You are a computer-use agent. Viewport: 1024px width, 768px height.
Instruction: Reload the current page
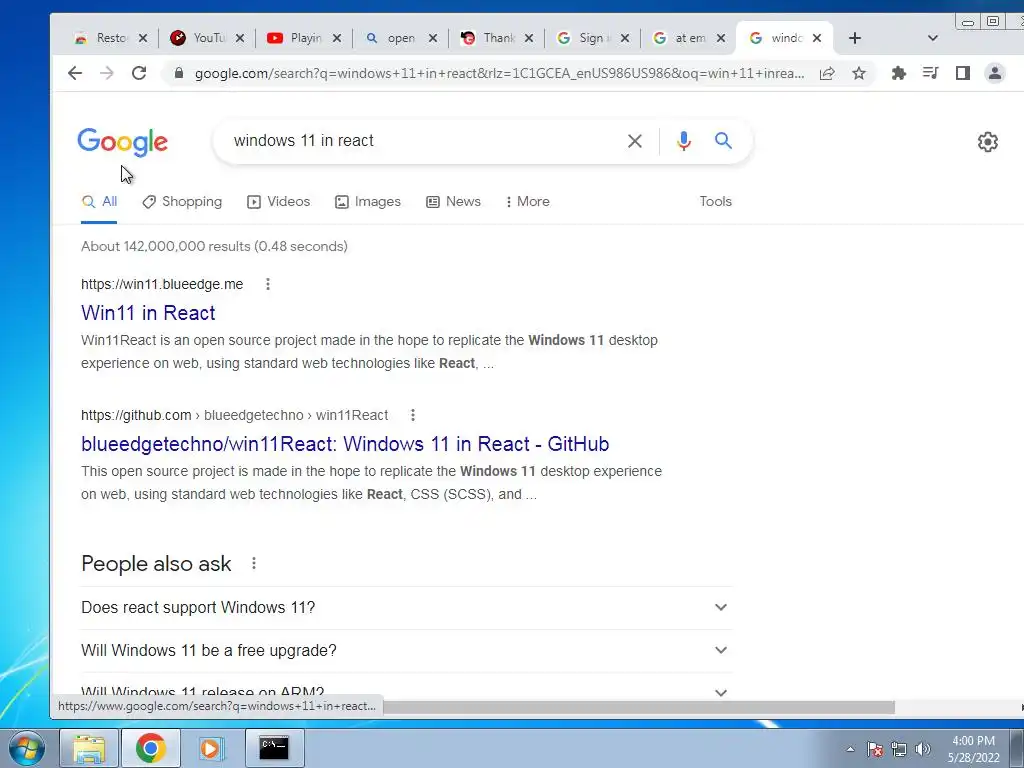click(139, 73)
